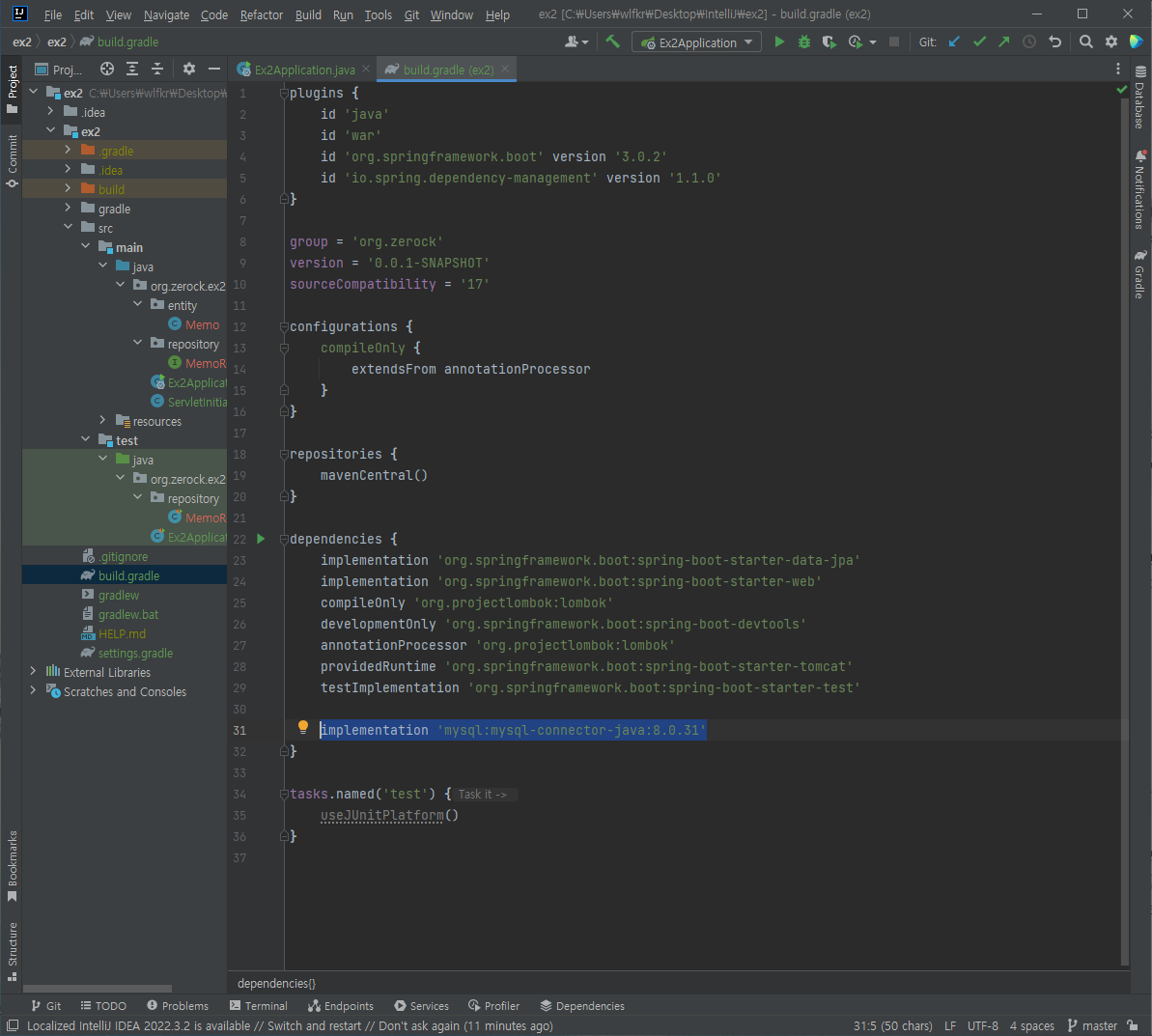Click the Stop process square icon
The image size is (1152, 1036).
point(894,42)
